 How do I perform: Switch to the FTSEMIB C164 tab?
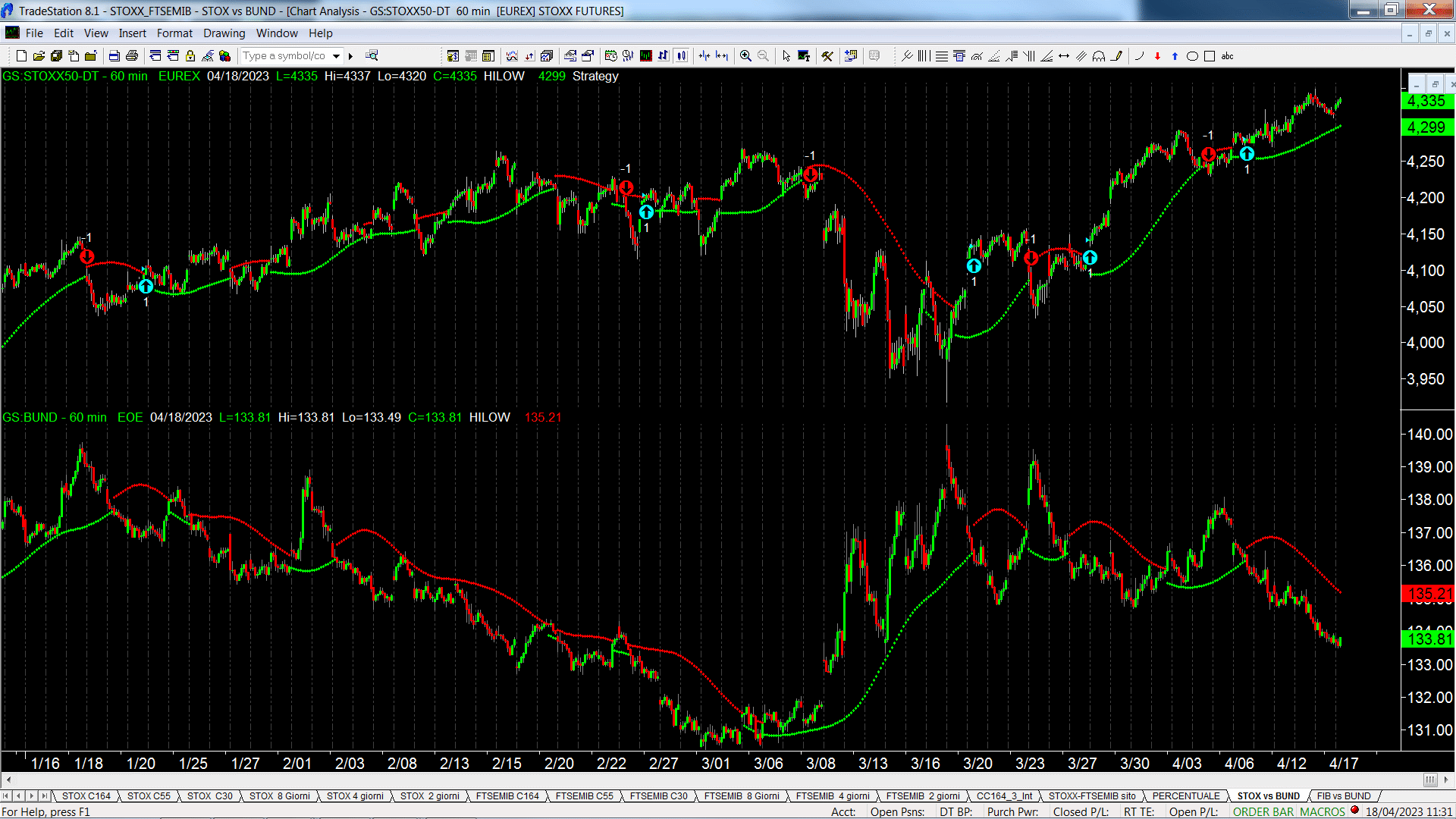point(507,796)
